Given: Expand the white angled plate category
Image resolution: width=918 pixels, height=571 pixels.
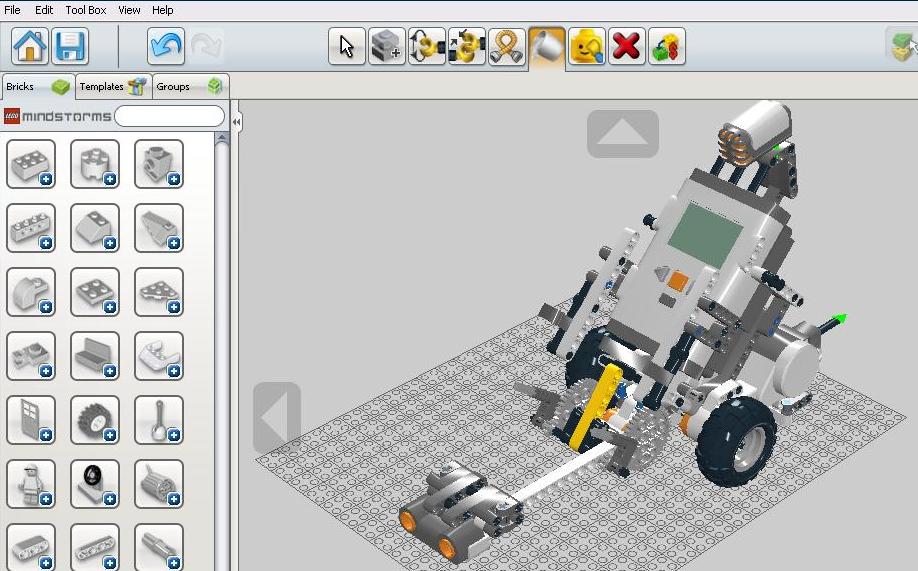Looking at the screenshot, I should click(159, 356).
